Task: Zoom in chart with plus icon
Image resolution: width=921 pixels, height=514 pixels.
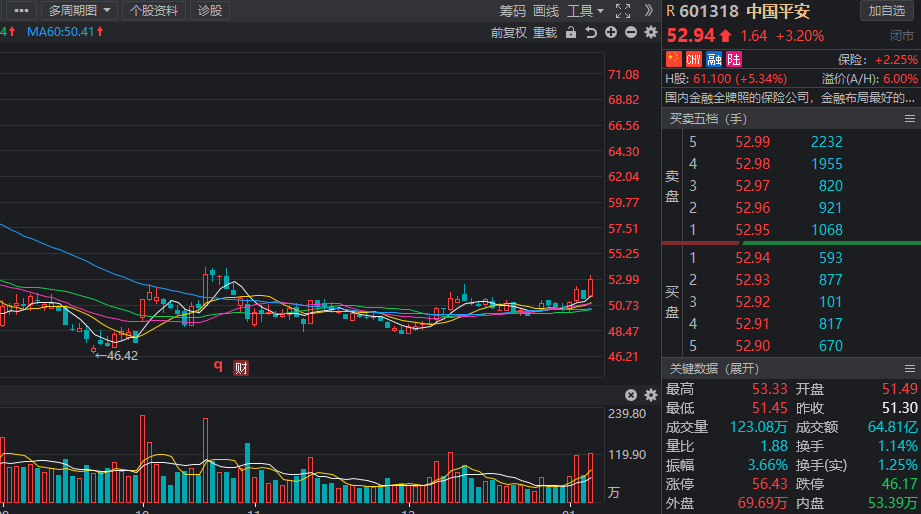Action: click(x=611, y=32)
